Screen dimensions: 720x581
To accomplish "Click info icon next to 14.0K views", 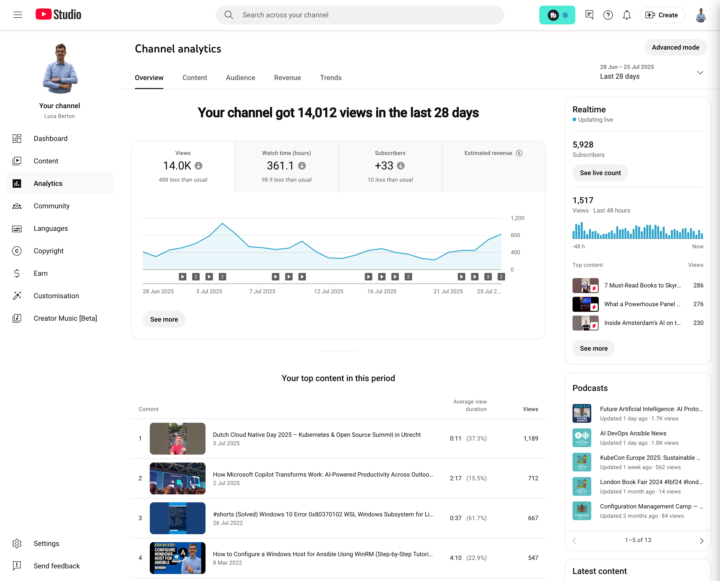I will pyautogui.click(x=198, y=165).
